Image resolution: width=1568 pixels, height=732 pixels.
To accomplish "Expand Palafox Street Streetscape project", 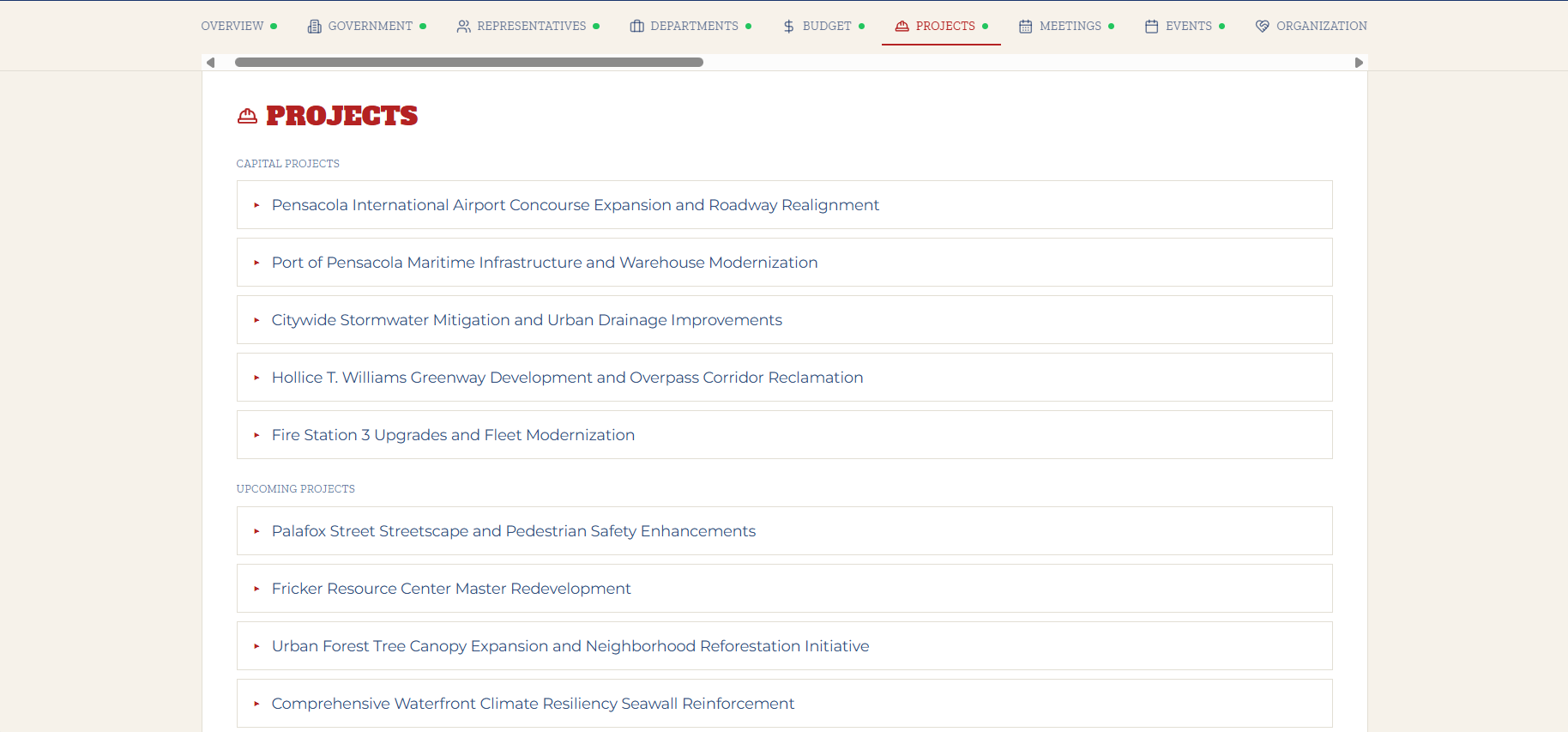I will 784,531.
